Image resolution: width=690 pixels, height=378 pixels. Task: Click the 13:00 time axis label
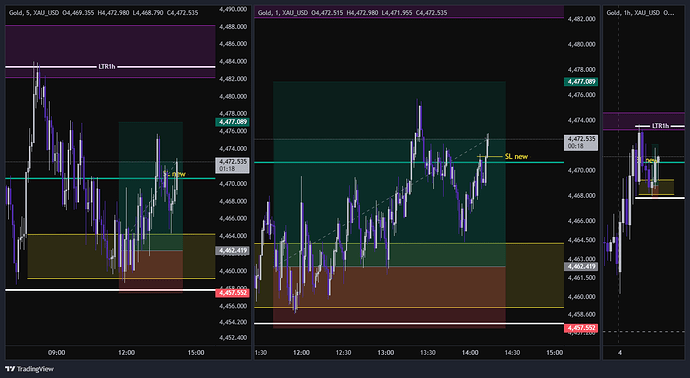385,352
